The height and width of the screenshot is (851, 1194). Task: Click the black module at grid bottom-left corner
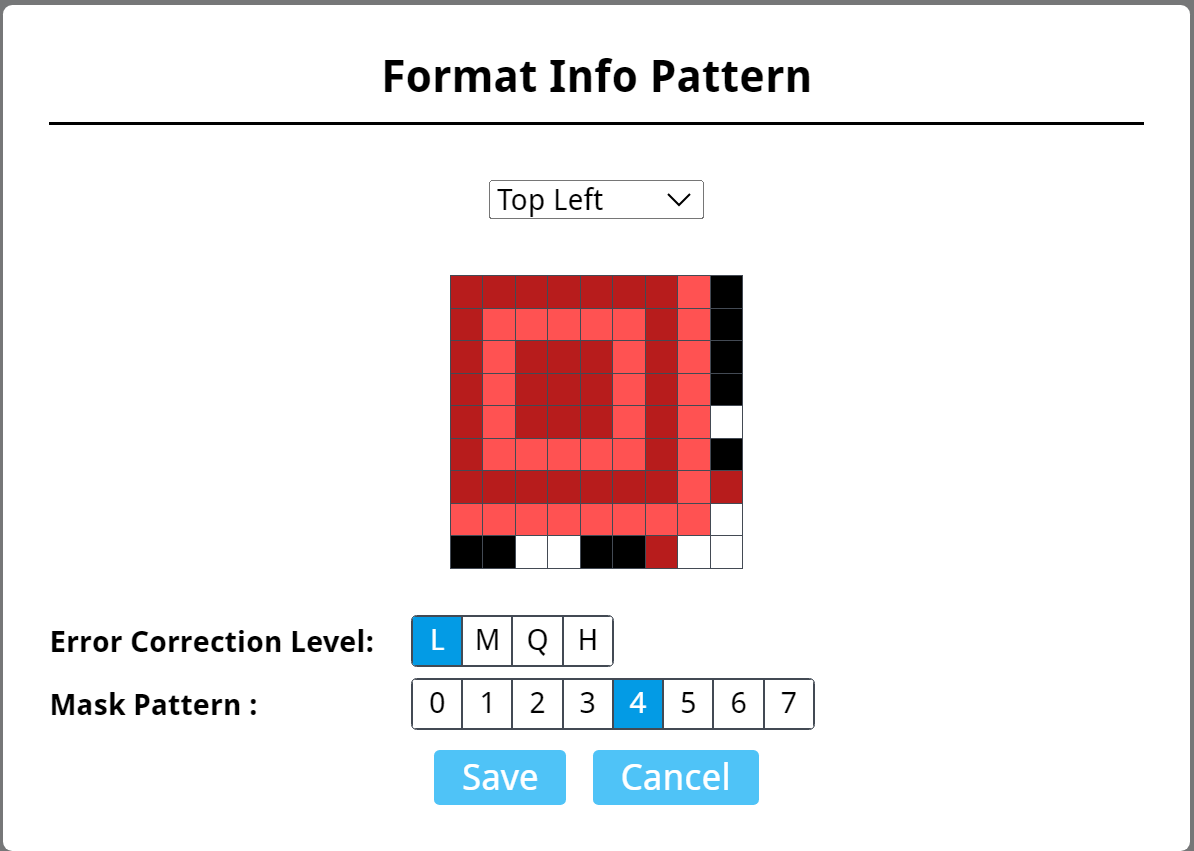466,552
